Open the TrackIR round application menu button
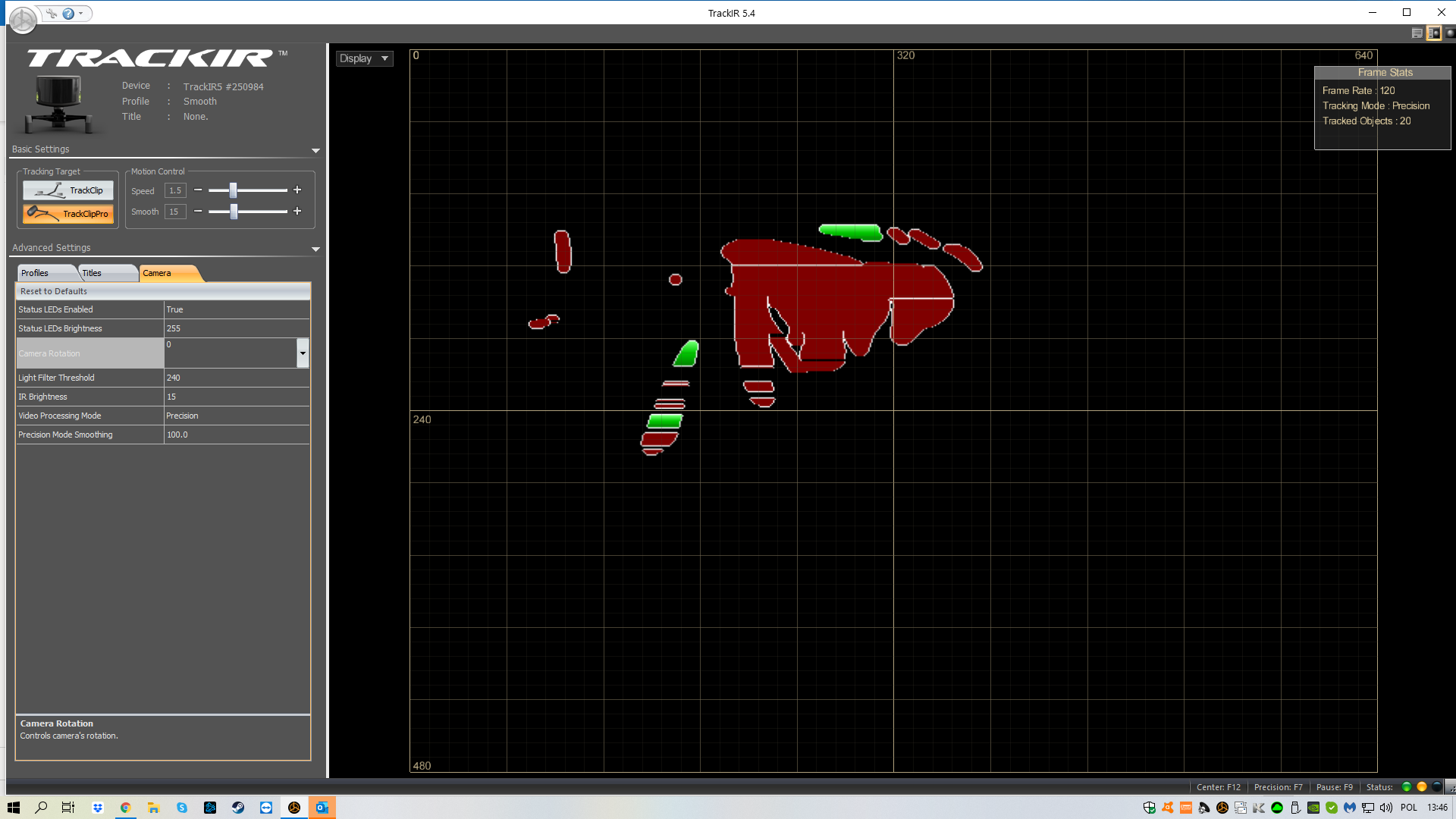 (23, 20)
